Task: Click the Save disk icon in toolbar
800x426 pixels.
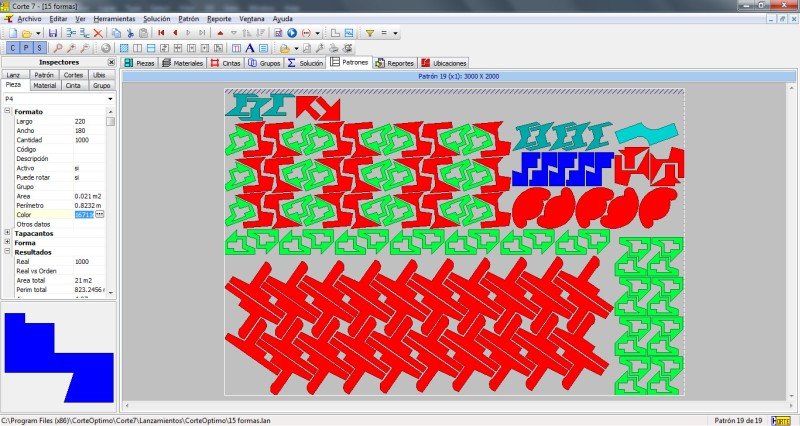Action: [x=53, y=33]
